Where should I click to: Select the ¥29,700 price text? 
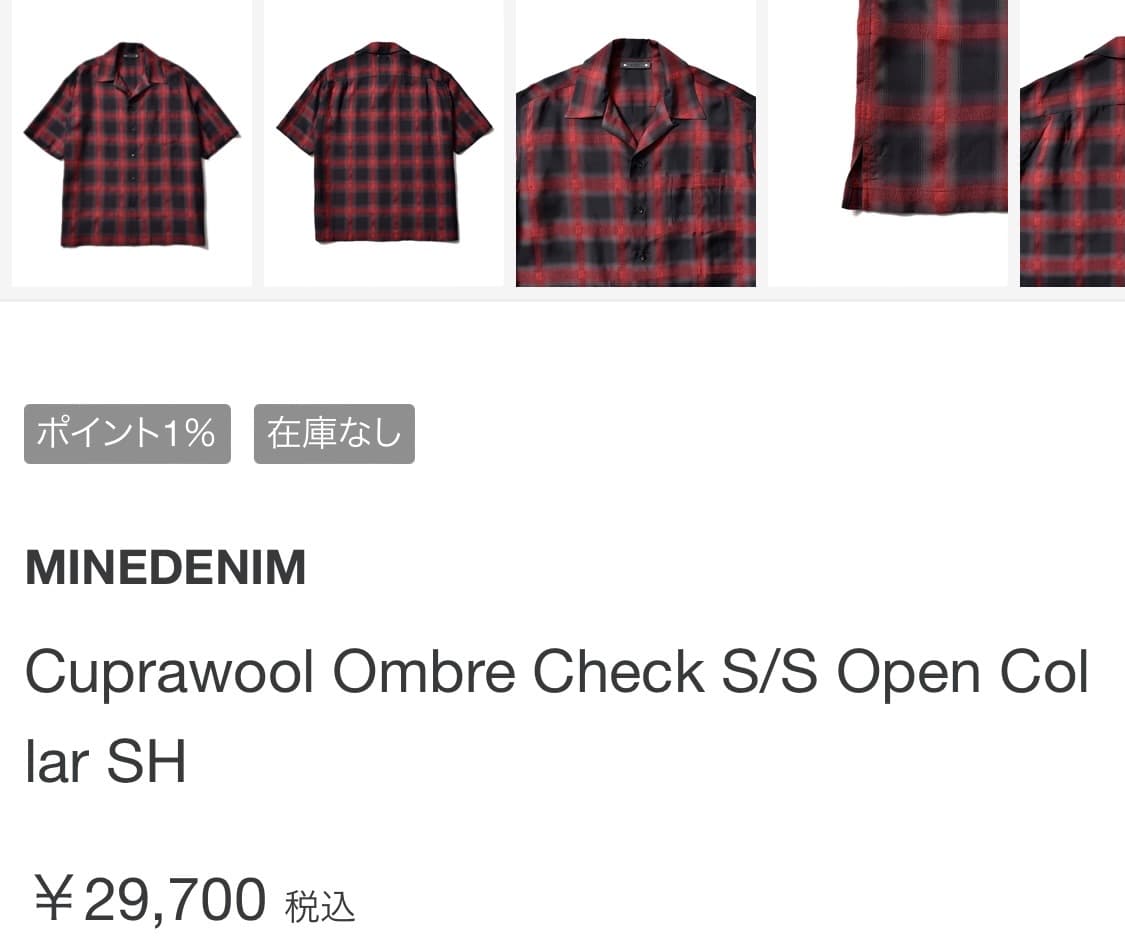tap(150, 899)
